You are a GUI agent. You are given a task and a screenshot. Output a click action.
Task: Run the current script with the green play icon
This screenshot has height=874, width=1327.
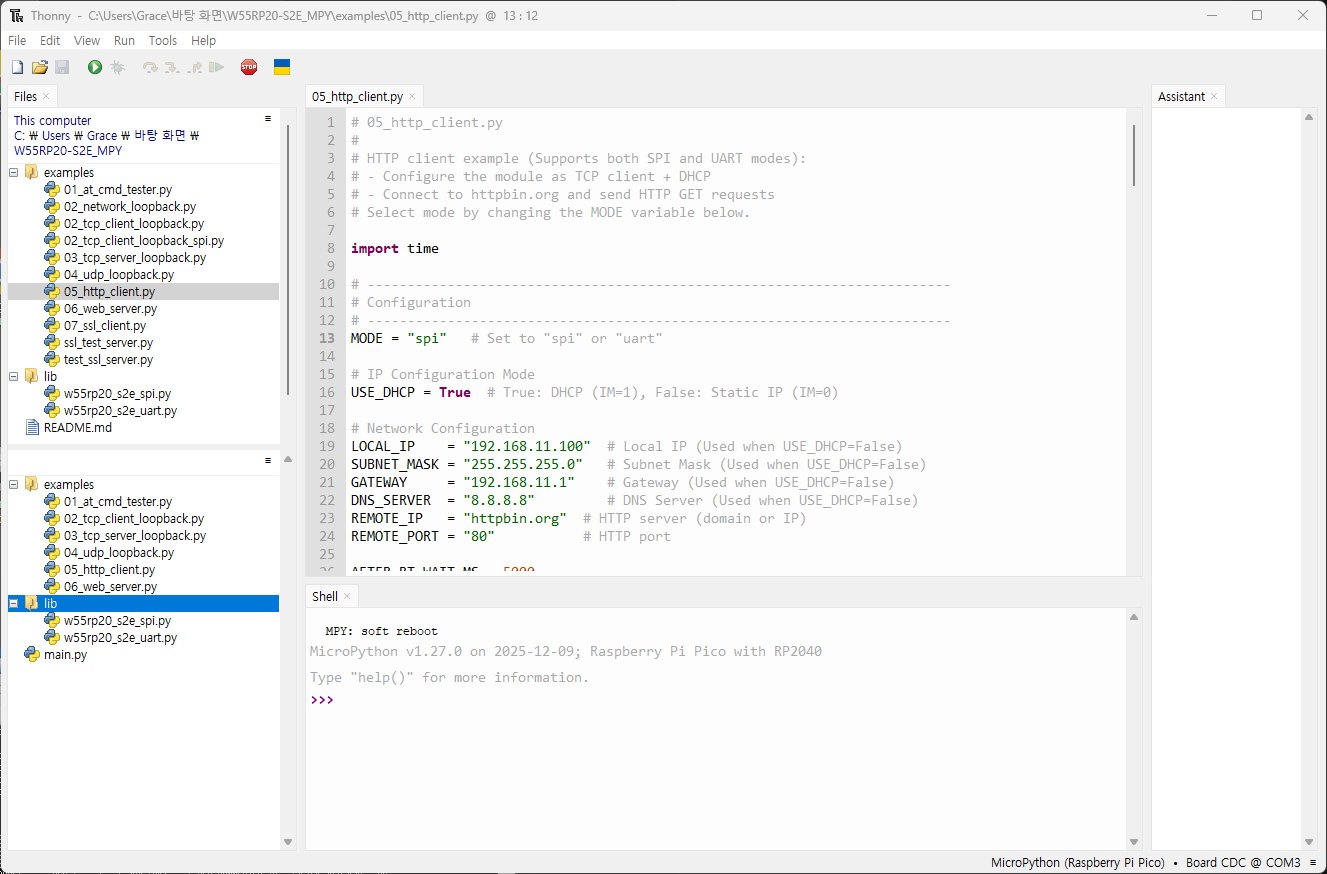(95, 67)
